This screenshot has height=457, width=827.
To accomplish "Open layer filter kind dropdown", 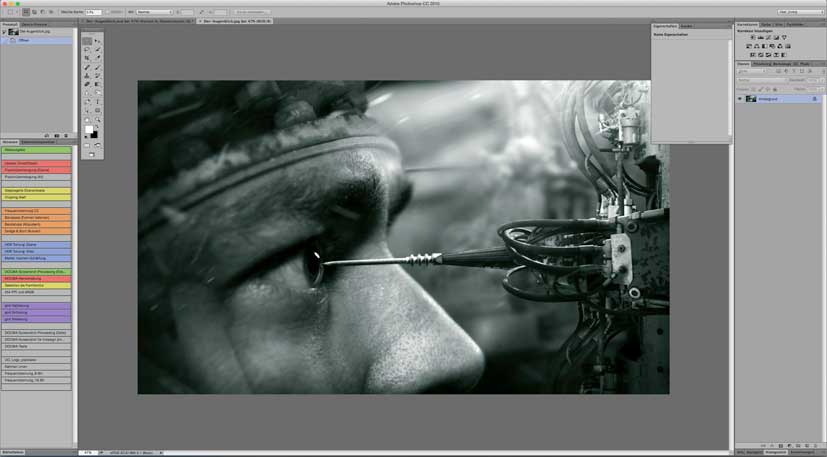I will (752, 71).
